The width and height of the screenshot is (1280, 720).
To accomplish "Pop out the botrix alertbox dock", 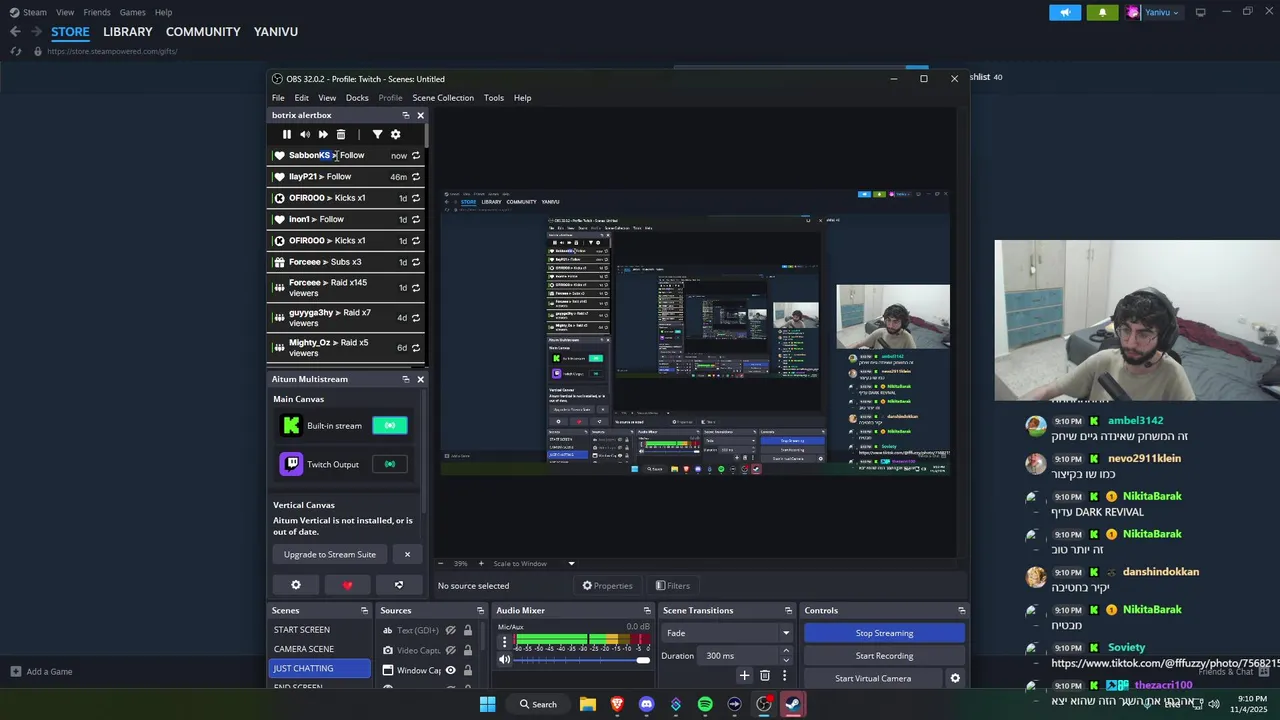I will point(405,115).
